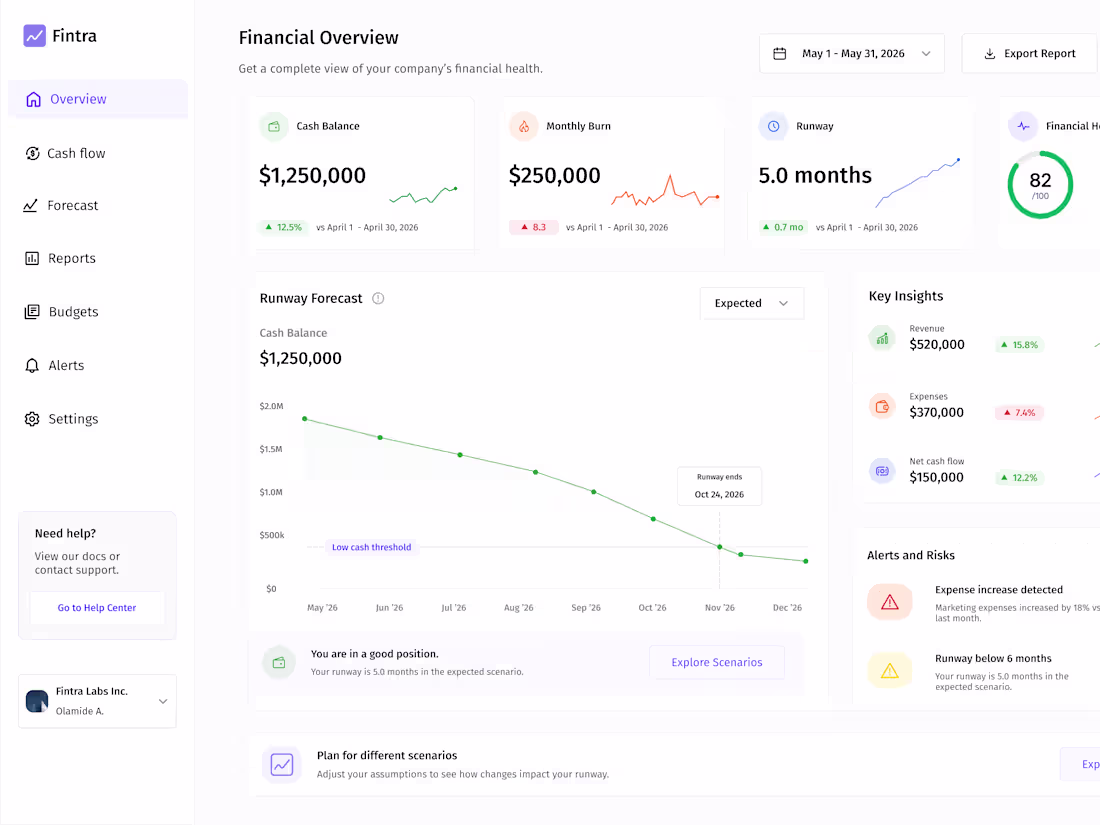
Task: Click the Fintra logo icon
Action: [34, 36]
